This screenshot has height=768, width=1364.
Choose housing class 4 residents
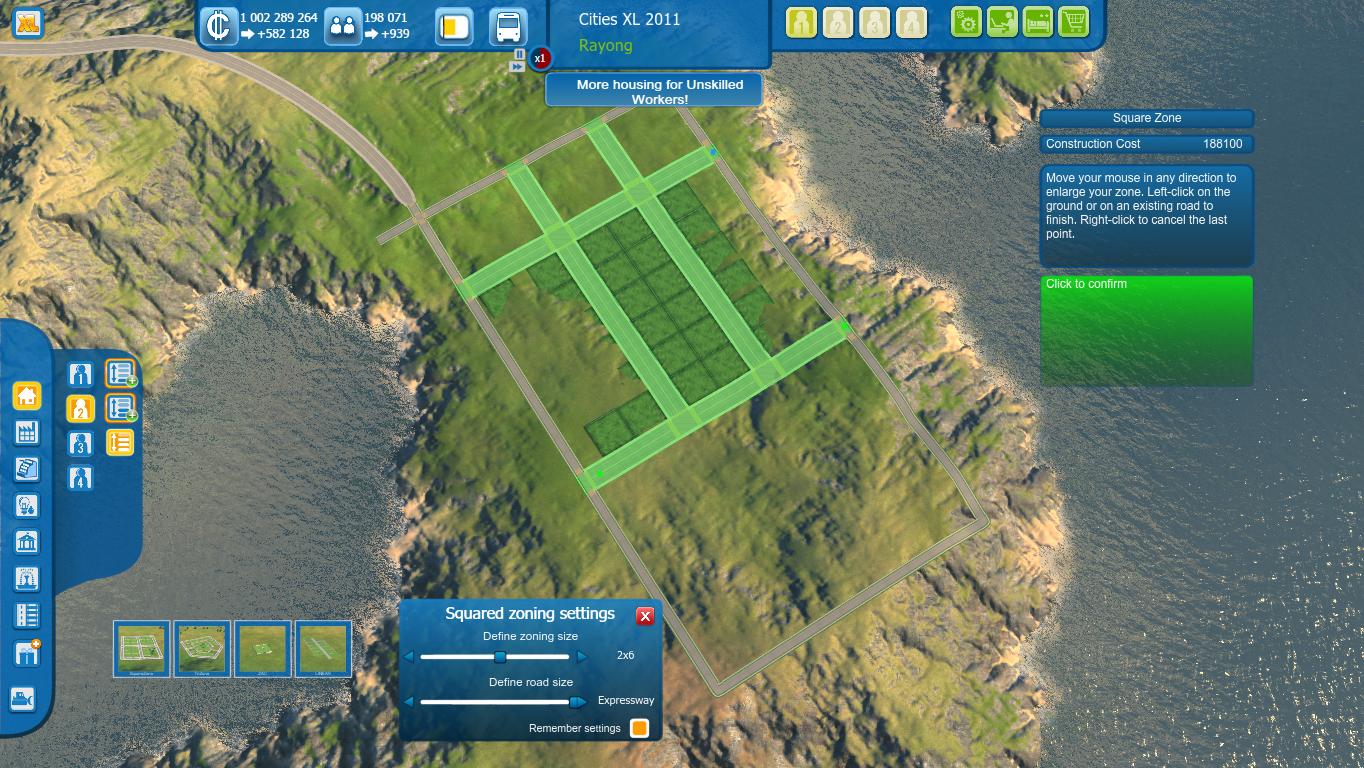81,478
